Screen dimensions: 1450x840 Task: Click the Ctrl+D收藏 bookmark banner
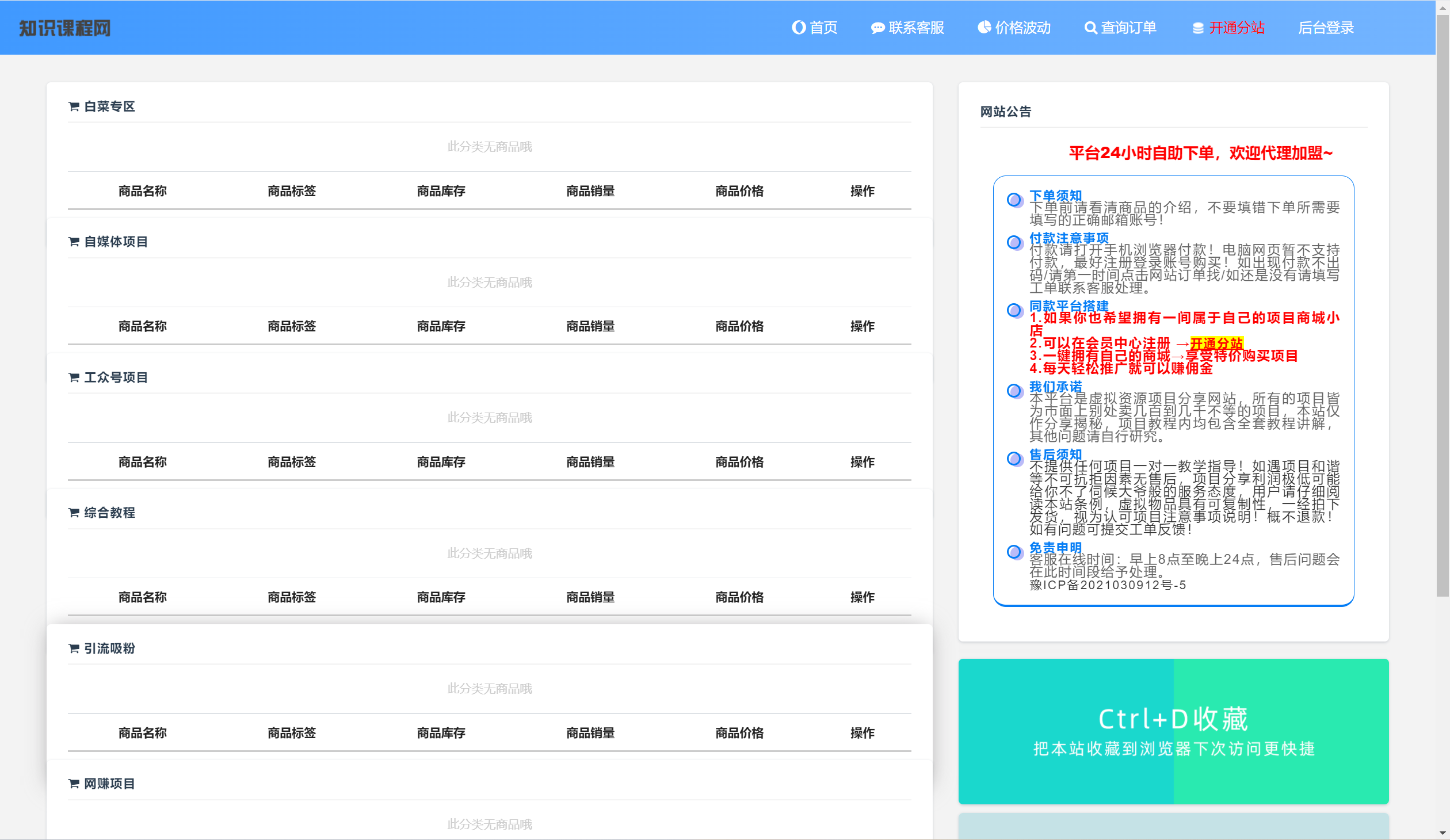click(x=1173, y=731)
